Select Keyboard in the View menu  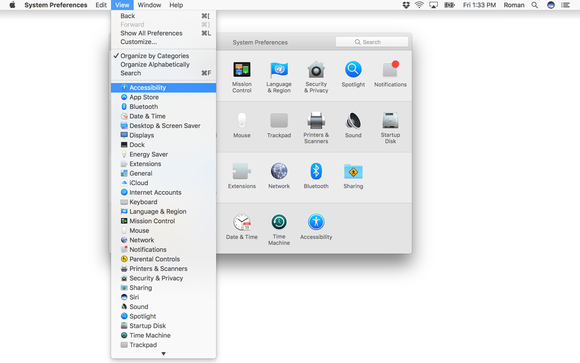(163, 202)
